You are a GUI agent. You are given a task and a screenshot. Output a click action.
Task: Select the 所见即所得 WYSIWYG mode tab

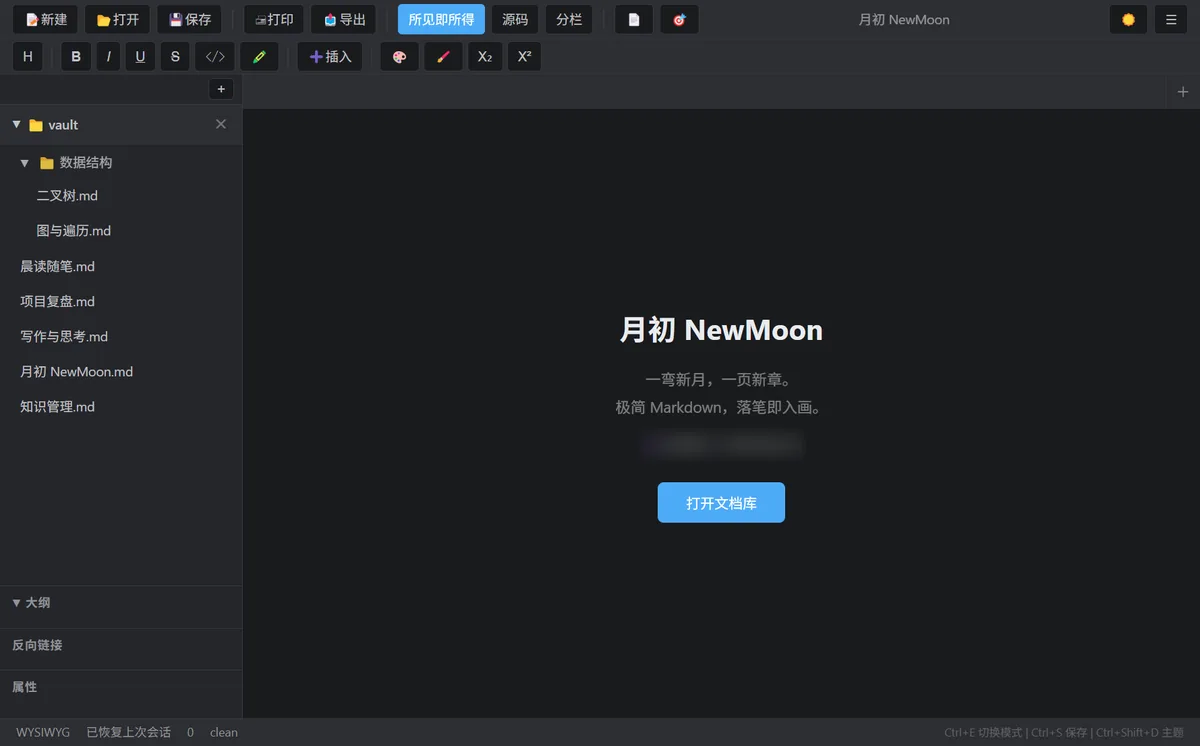click(441, 19)
